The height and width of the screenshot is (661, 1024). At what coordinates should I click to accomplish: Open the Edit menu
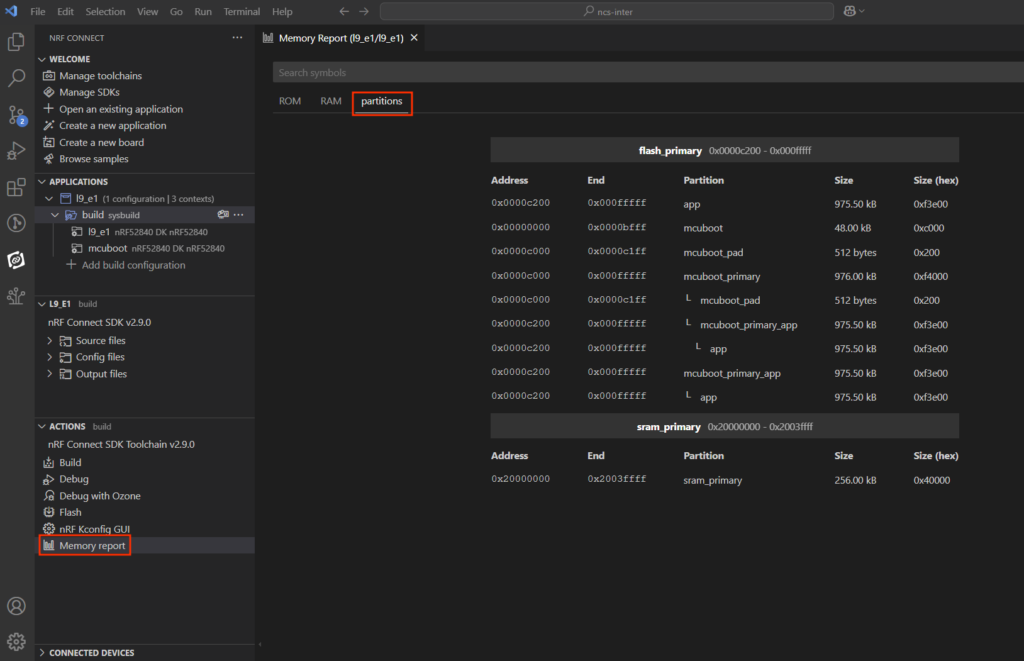coord(65,11)
